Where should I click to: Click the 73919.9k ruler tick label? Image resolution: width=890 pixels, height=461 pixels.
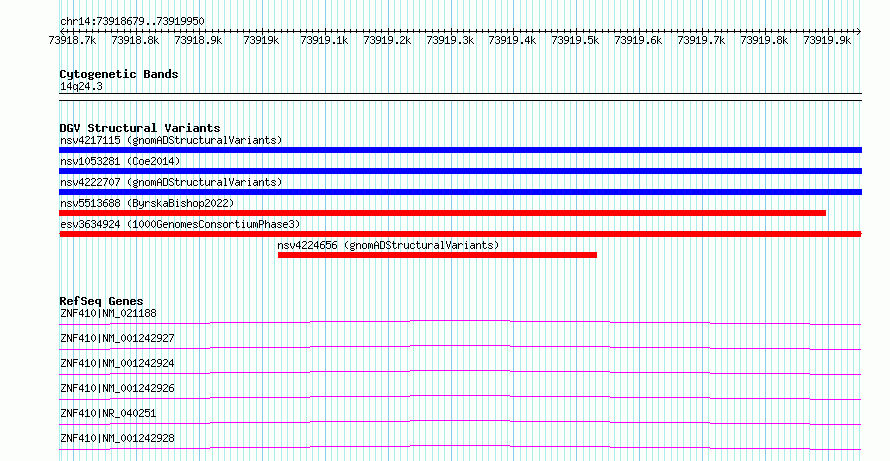pos(828,40)
